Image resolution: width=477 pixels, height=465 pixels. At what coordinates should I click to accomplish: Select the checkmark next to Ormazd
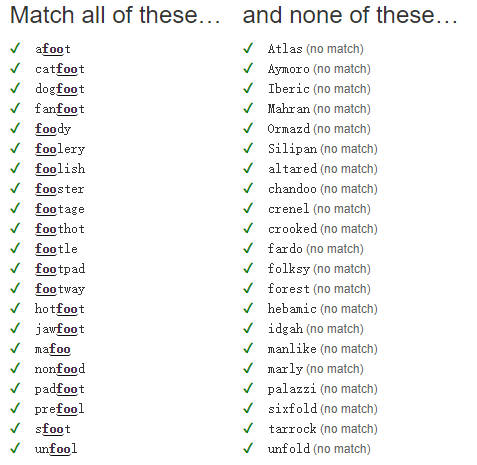(x=248, y=128)
